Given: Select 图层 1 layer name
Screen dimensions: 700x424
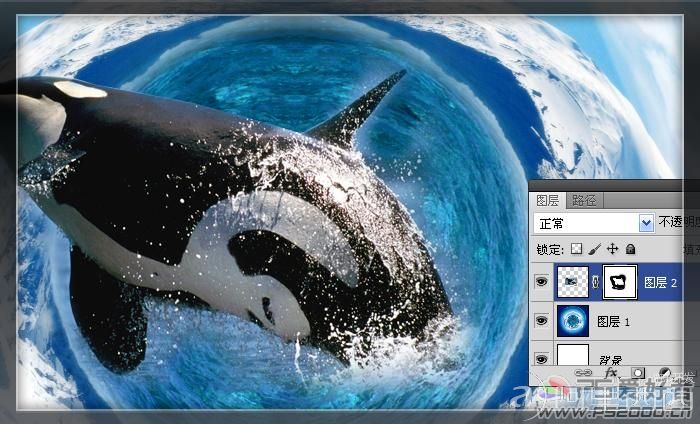Looking at the screenshot, I should click(613, 321).
